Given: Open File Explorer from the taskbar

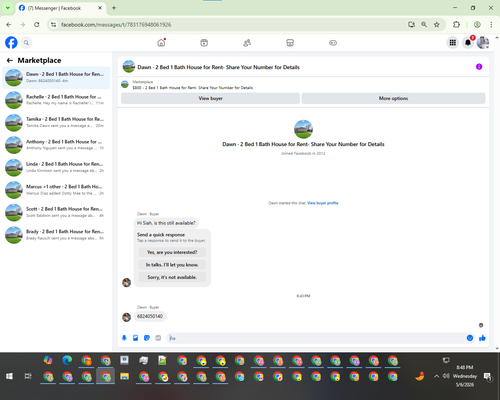Looking at the screenshot, I should pos(125,376).
